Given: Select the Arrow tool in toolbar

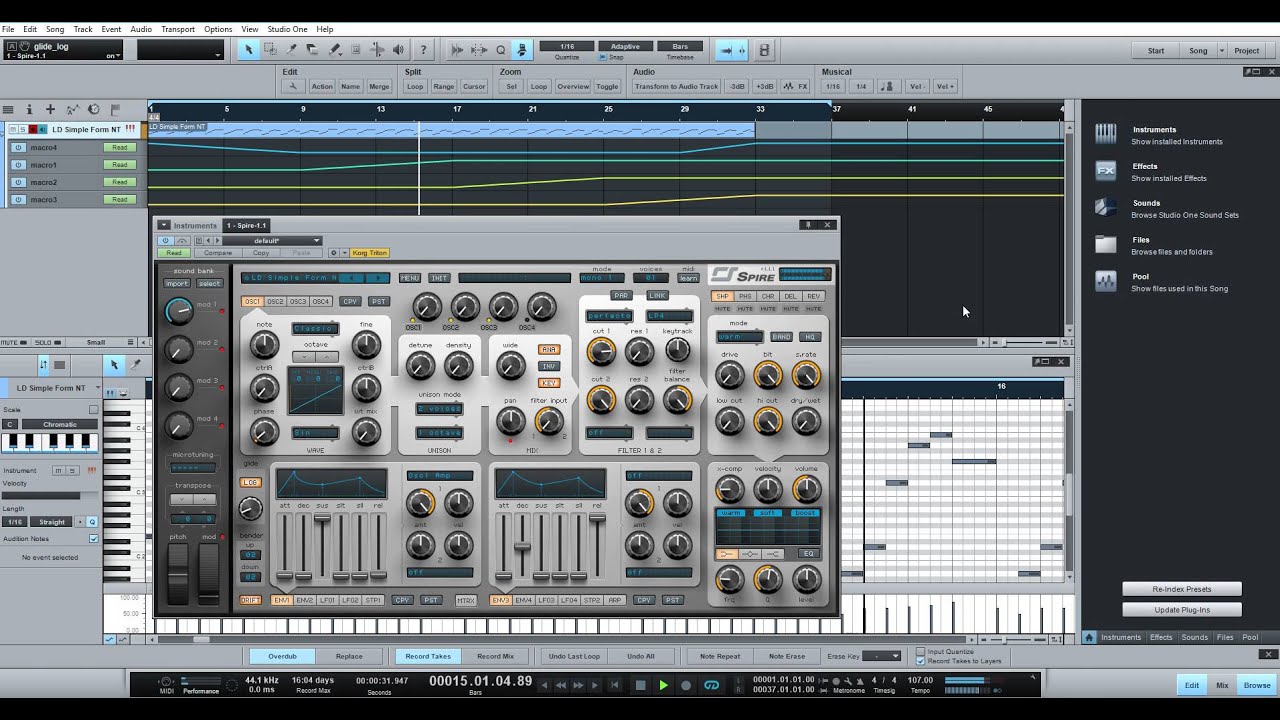Looking at the screenshot, I should [x=249, y=50].
